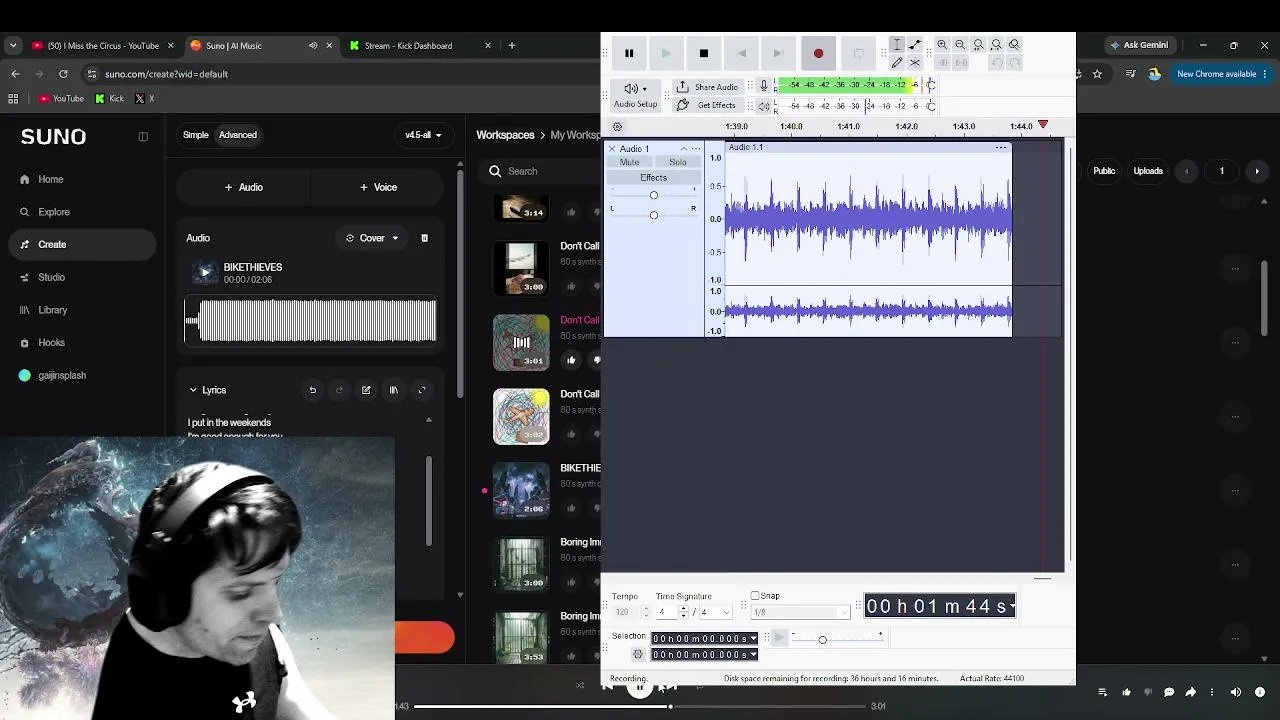1280x720 pixels.
Task: Open the Workspaces breadcrumb link
Action: coord(505,135)
